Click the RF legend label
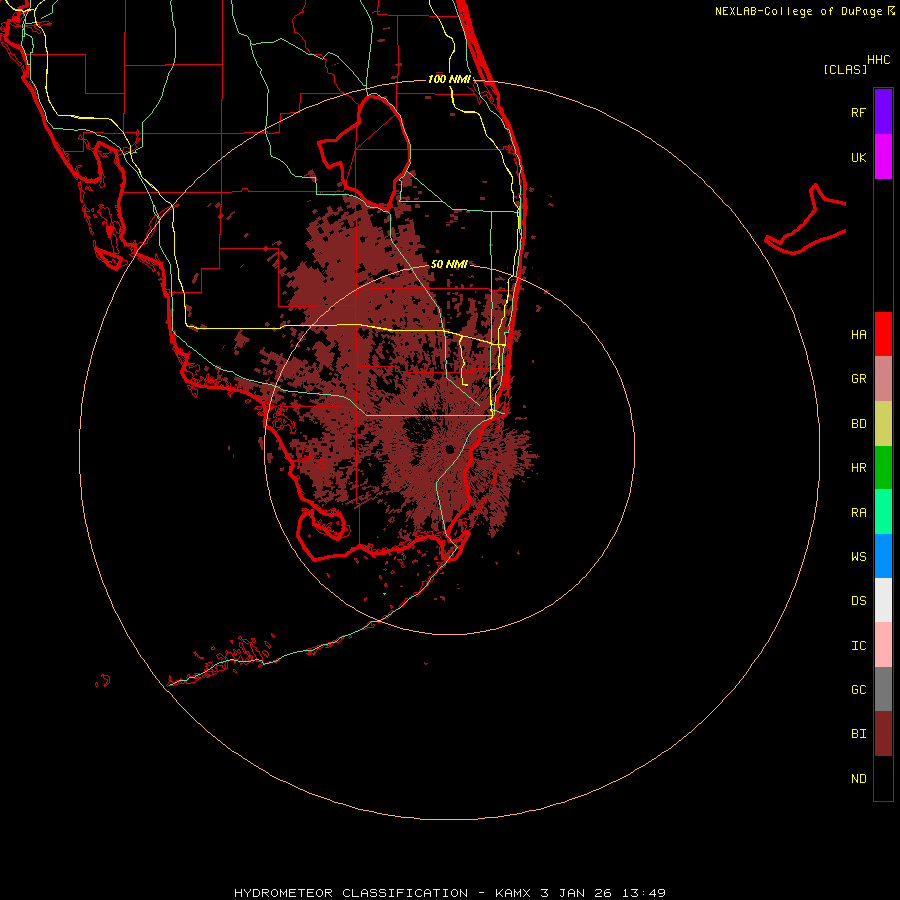Screen dimensions: 900x900 point(858,112)
